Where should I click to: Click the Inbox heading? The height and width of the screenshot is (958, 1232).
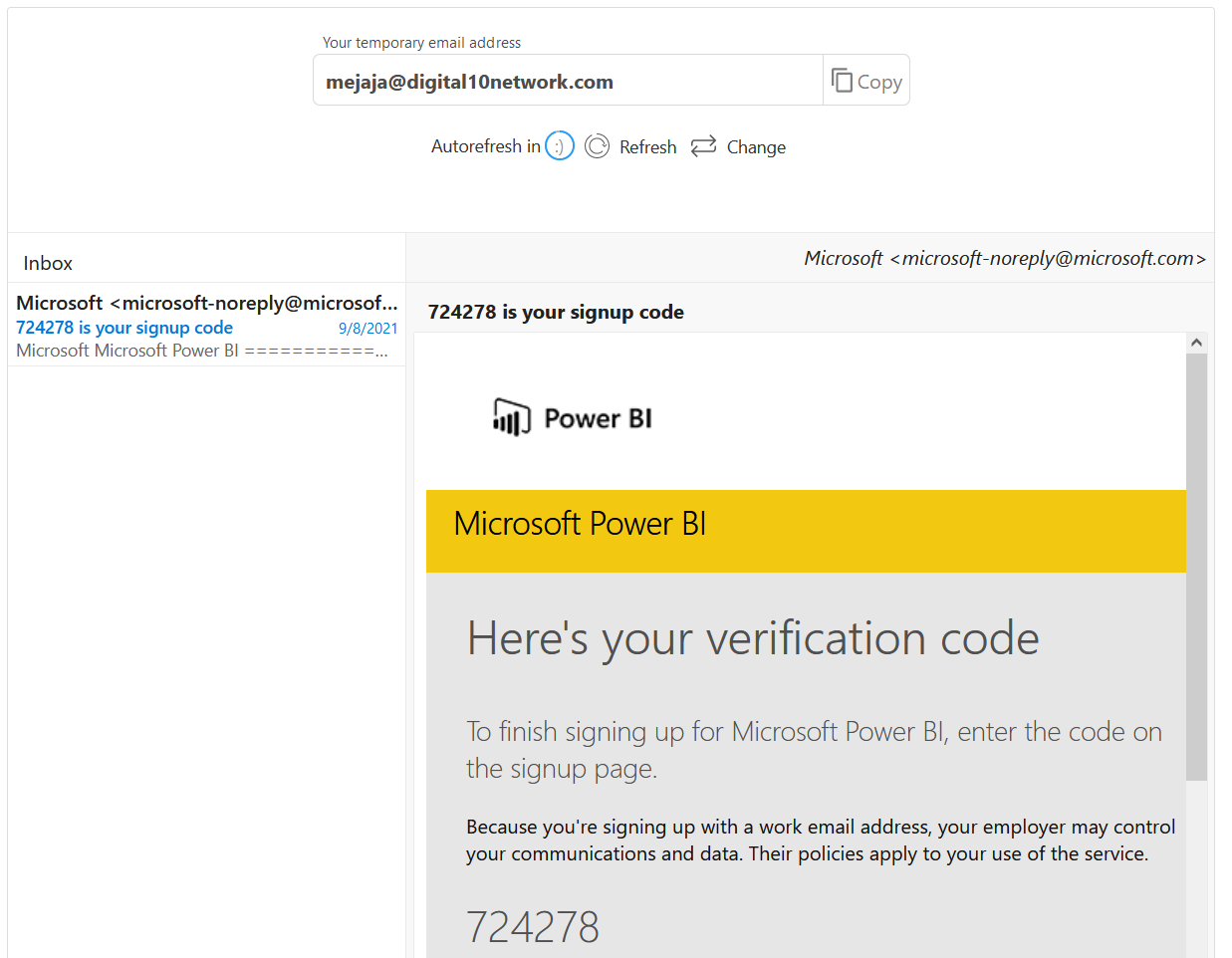(48, 263)
